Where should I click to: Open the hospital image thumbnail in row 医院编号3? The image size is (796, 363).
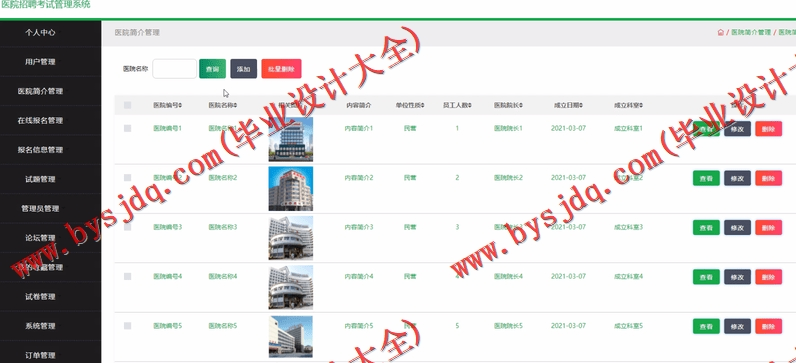(291, 238)
